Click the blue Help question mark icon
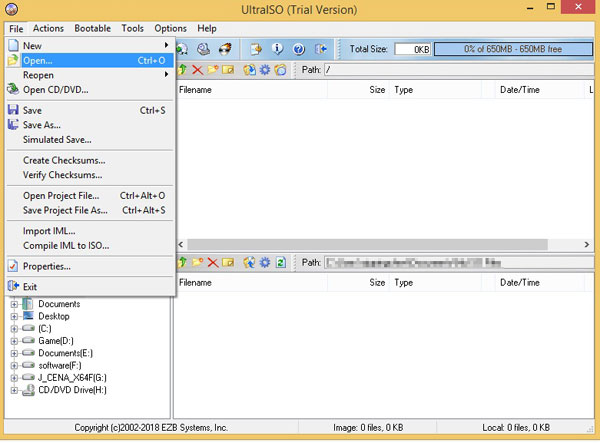600x443 pixels. coord(299,49)
